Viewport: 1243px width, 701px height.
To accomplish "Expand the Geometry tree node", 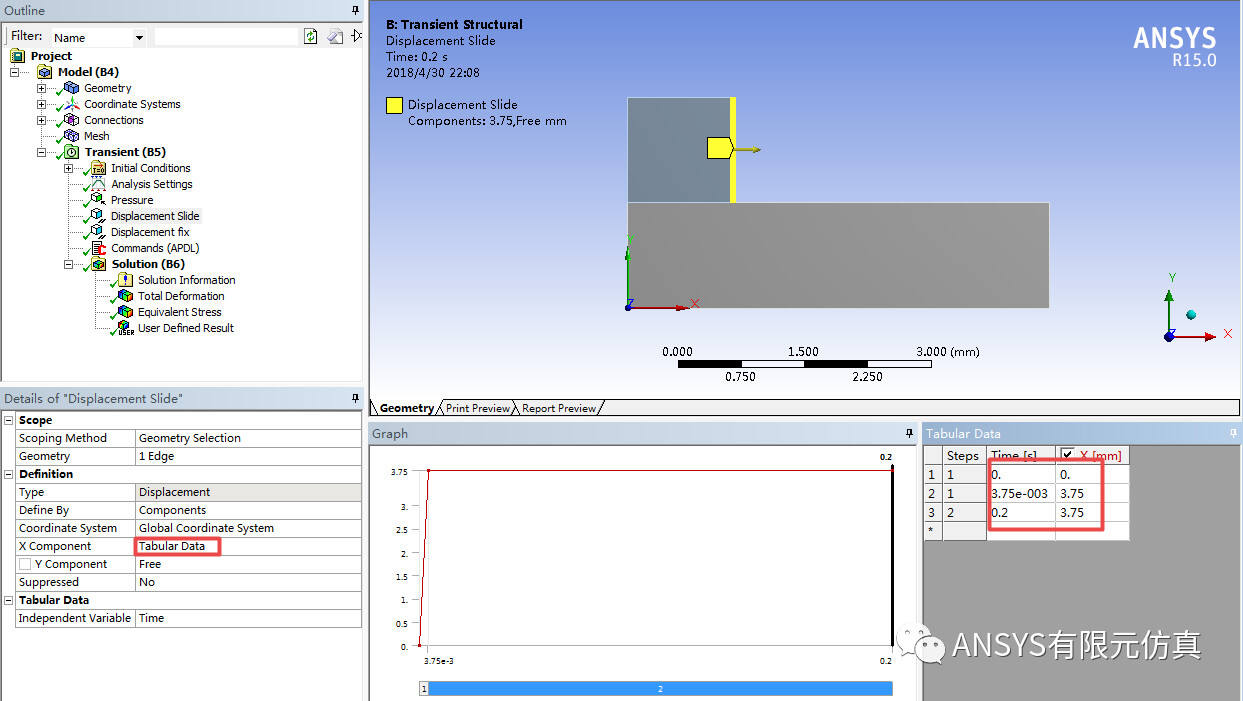I will [41, 88].
